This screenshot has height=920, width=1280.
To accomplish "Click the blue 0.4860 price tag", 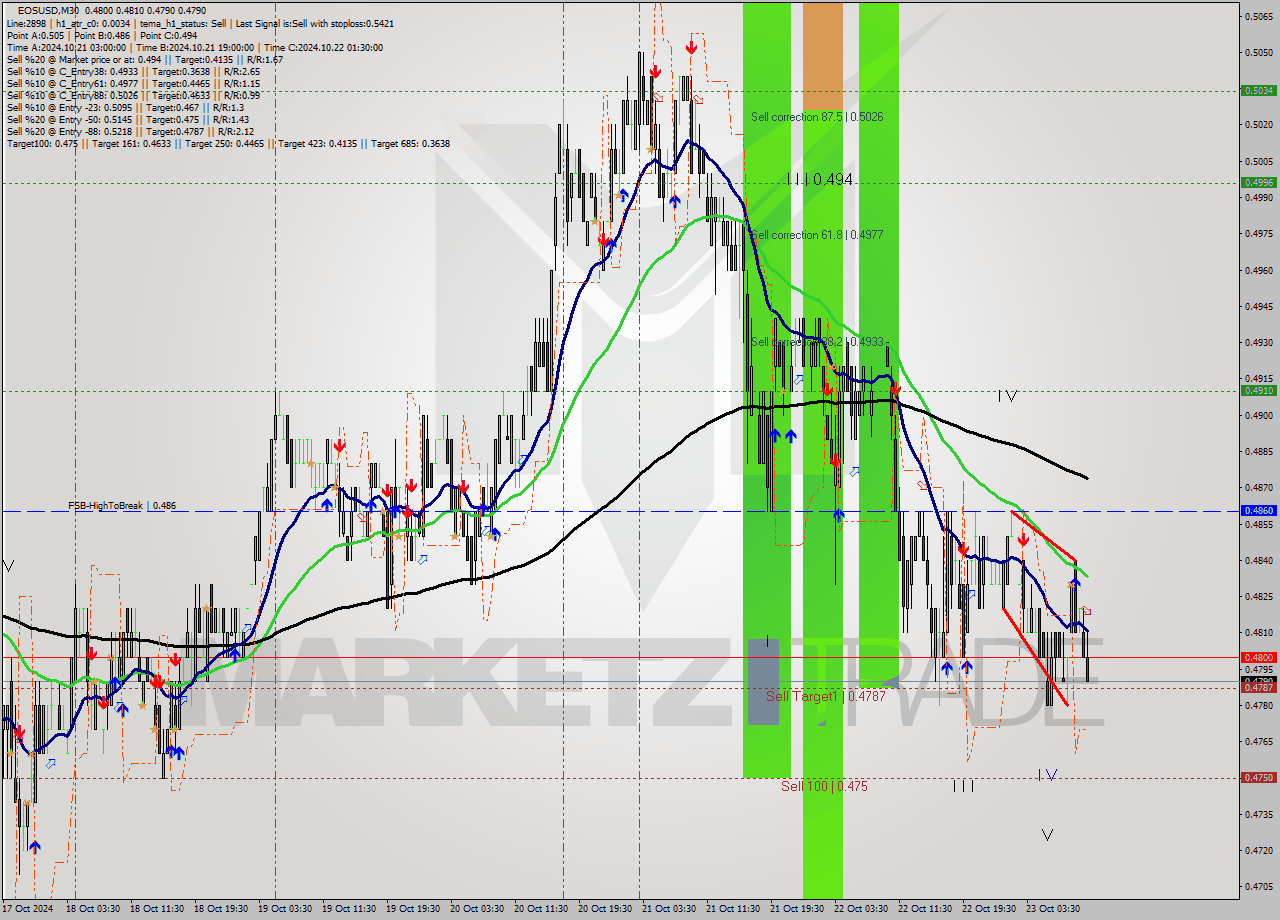I will 1258,510.
